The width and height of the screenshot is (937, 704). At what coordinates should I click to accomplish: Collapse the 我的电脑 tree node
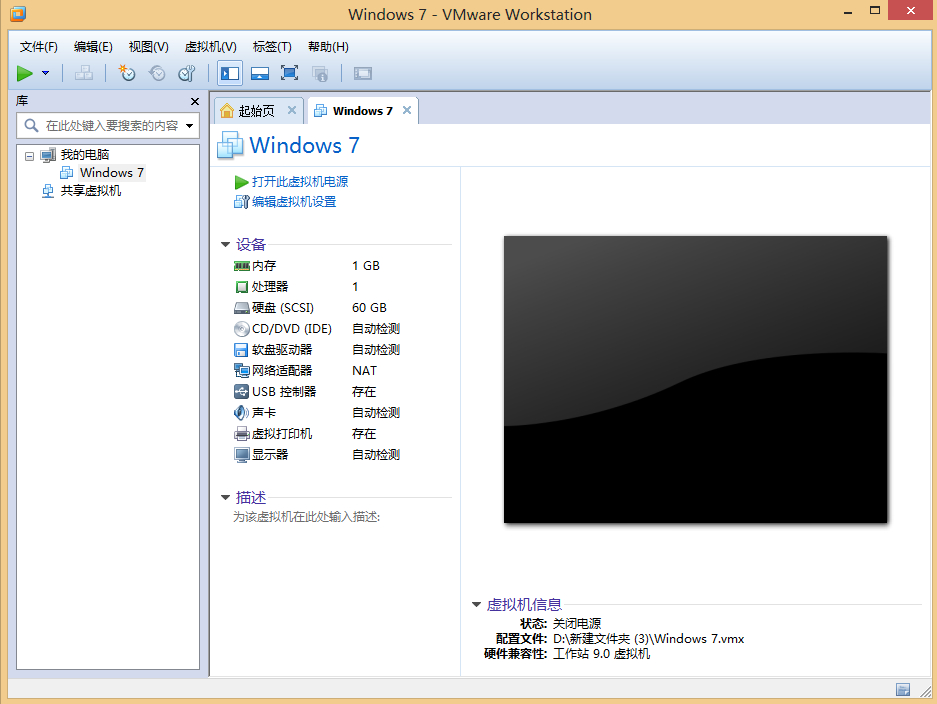pos(29,156)
